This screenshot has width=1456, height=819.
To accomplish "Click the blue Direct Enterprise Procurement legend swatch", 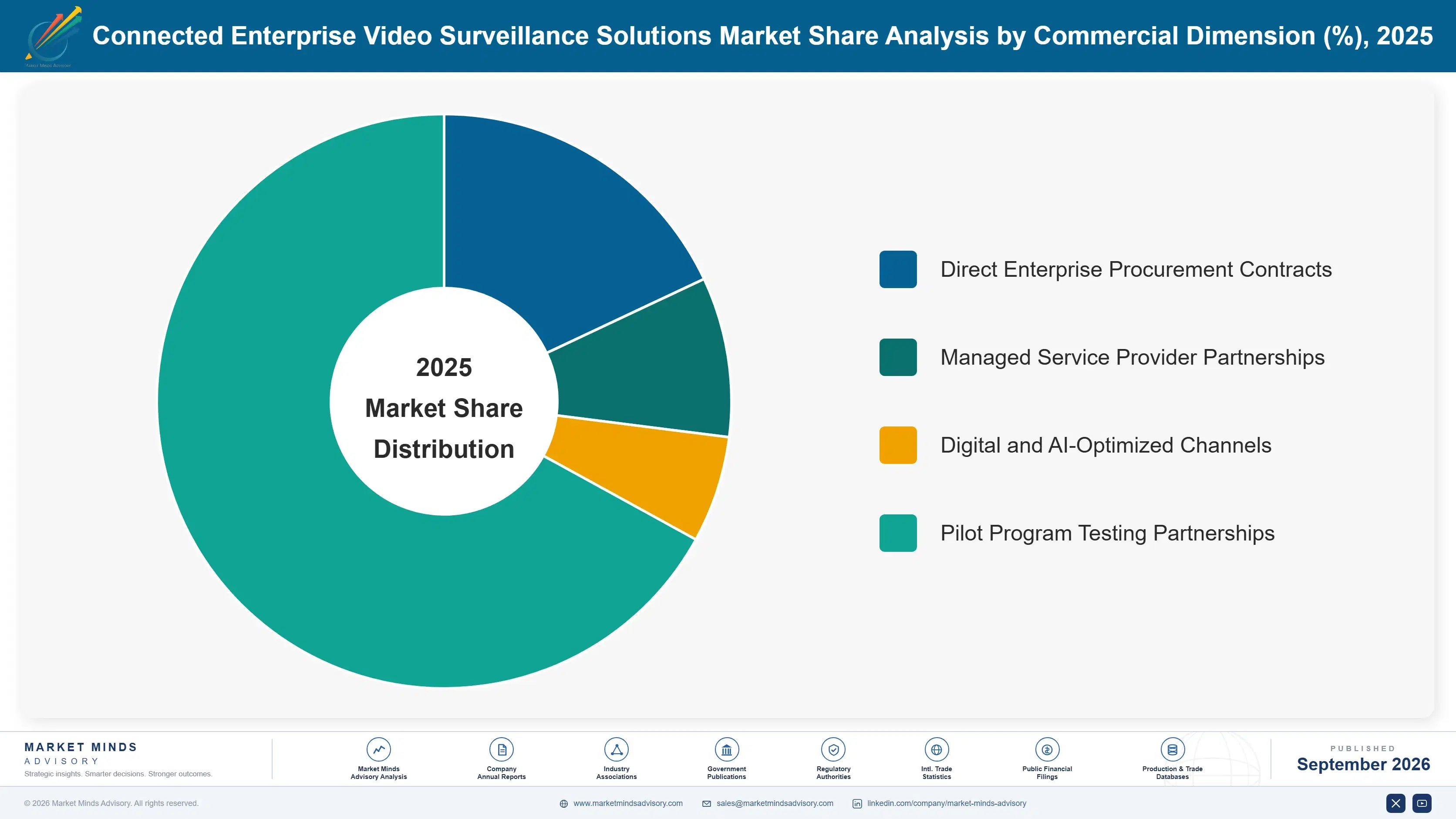I will click(x=897, y=269).
